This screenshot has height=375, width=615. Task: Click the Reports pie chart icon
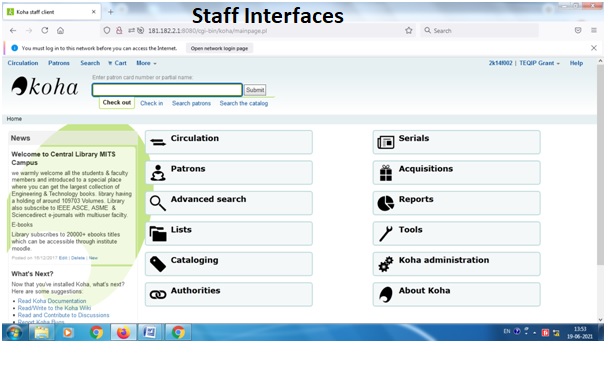point(386,203)
